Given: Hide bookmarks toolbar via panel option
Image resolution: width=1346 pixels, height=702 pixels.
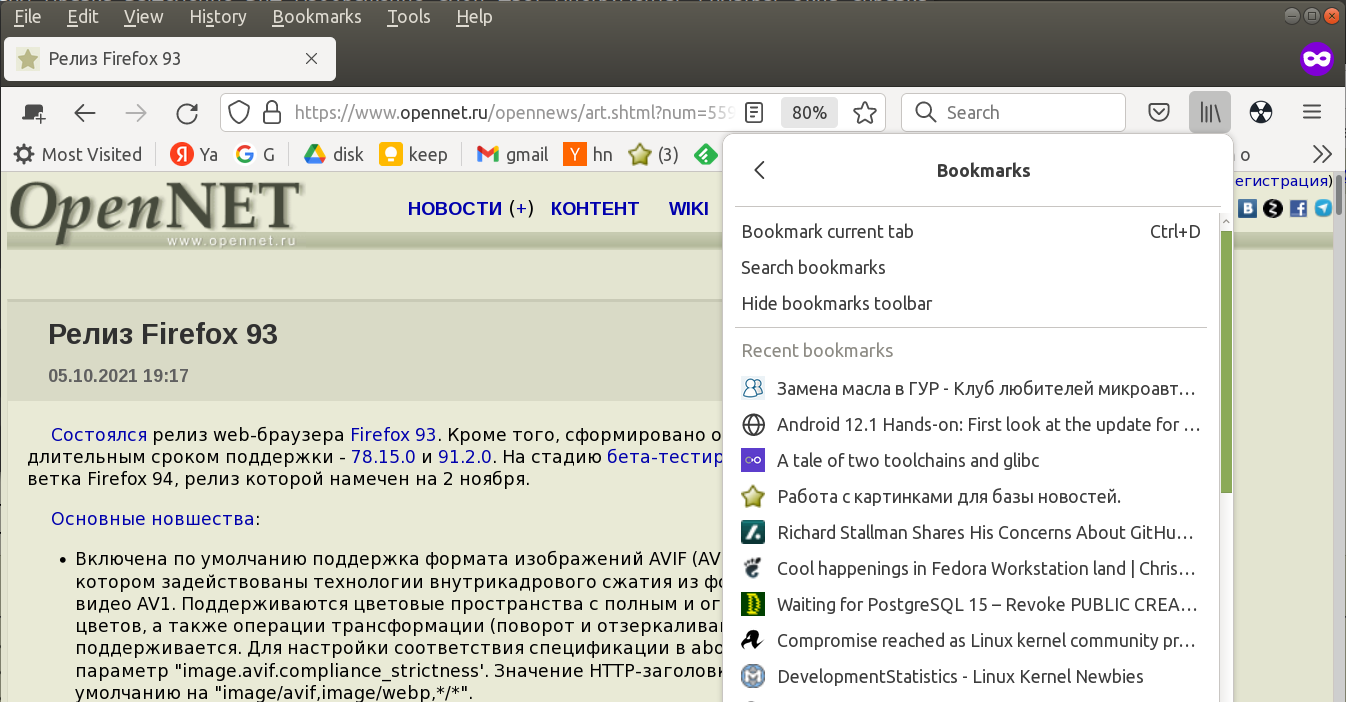Looking at the screenshot, I should [836, 303].
